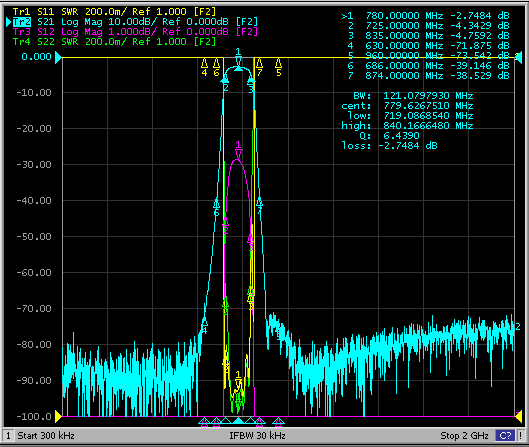529x447 pixels.
Task: Click cyan marker 6 on the left skirt
Action: tap(216, 207)
